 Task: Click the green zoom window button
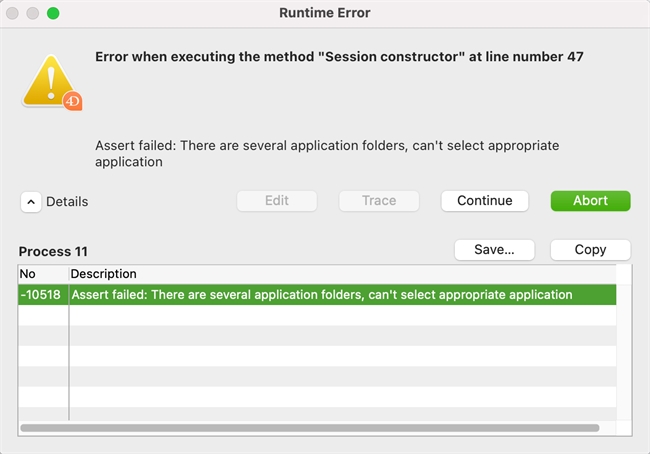tap(53, 13)
